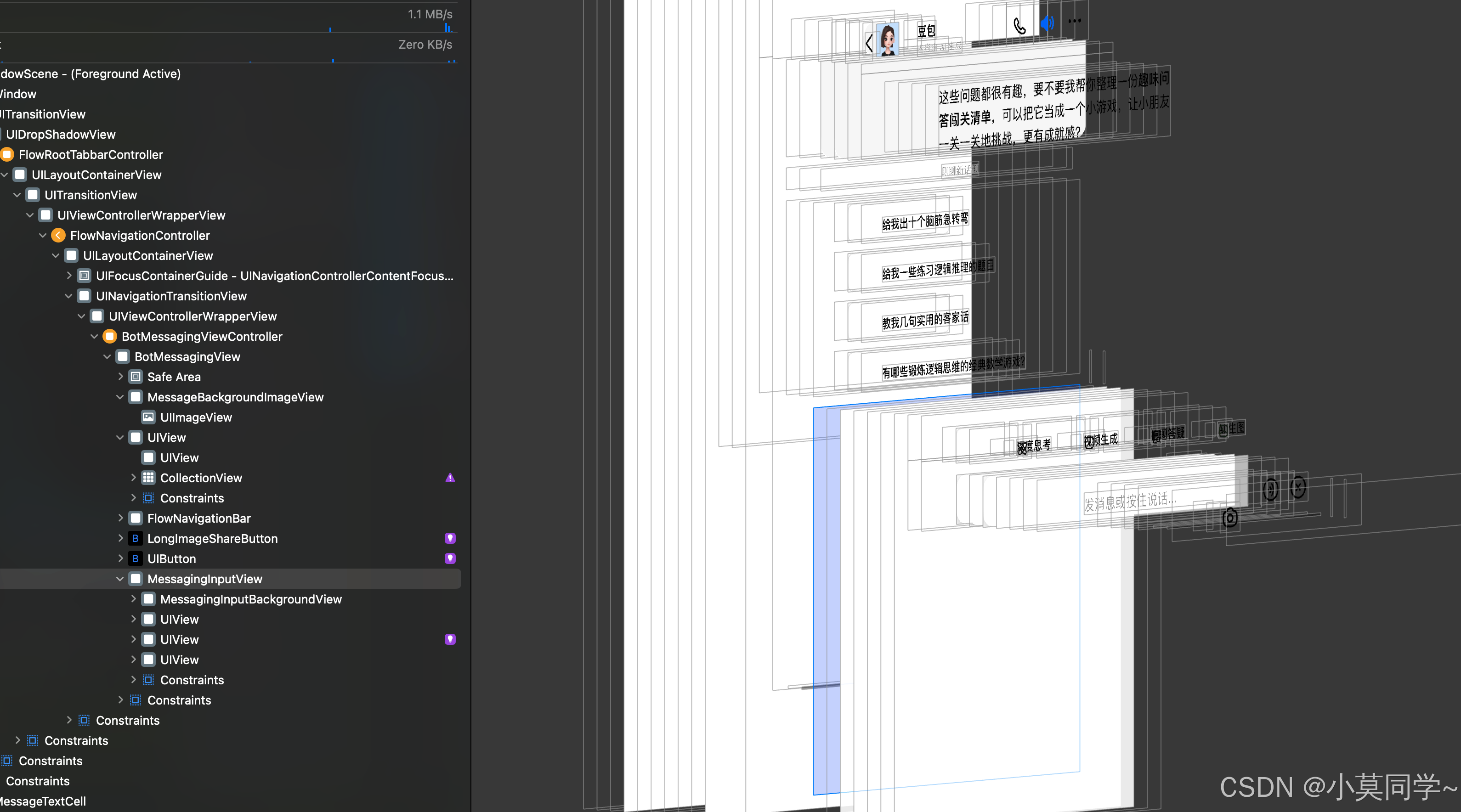The width and height of the screenshot is (1461, 812).
Task: Click the orange BotMessagingViewController icon
Action: click(109, 336)
